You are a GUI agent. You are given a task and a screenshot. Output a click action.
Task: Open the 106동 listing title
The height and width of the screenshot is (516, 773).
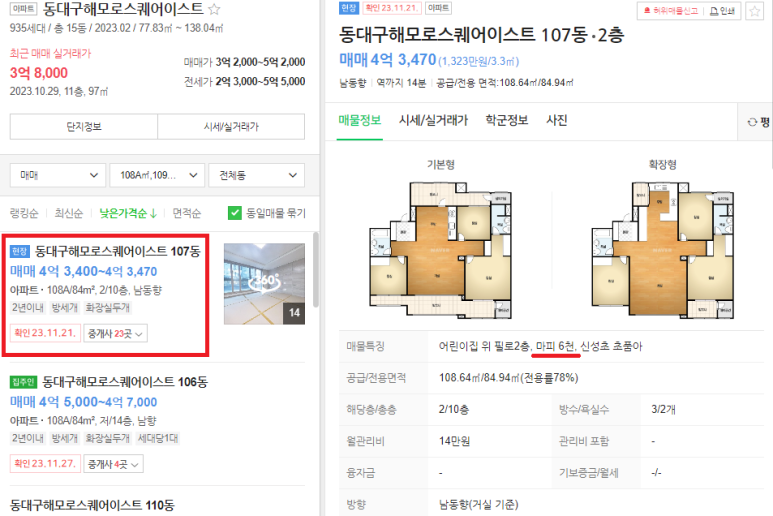click(x=125, y=382)
